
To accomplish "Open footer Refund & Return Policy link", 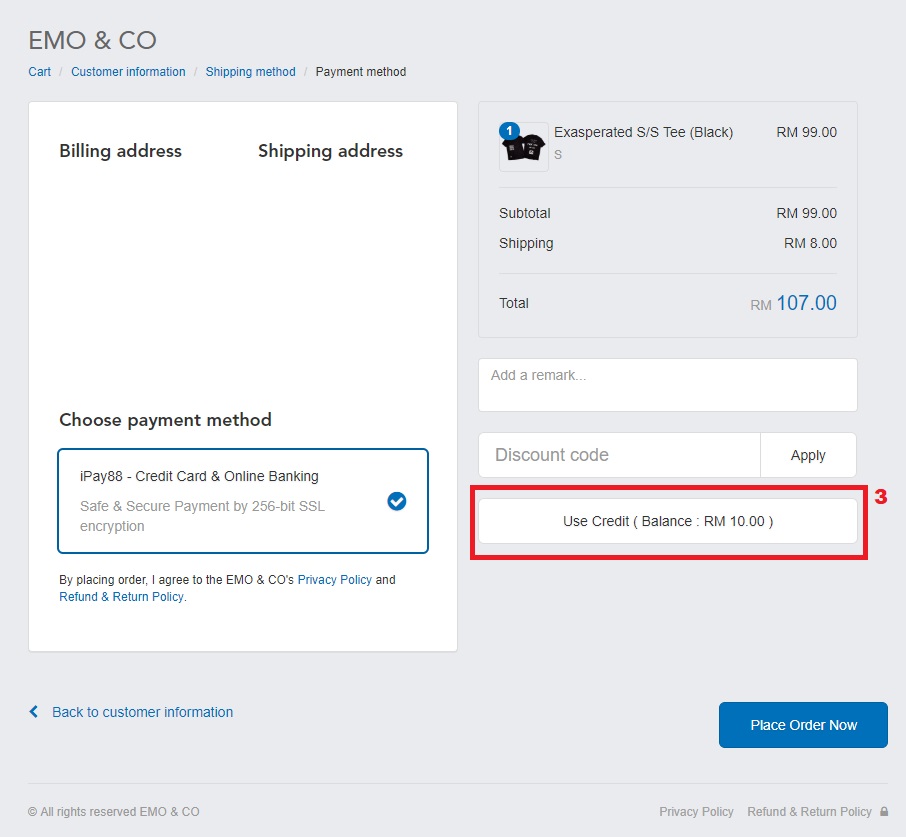I will click(x=809, y=812).
